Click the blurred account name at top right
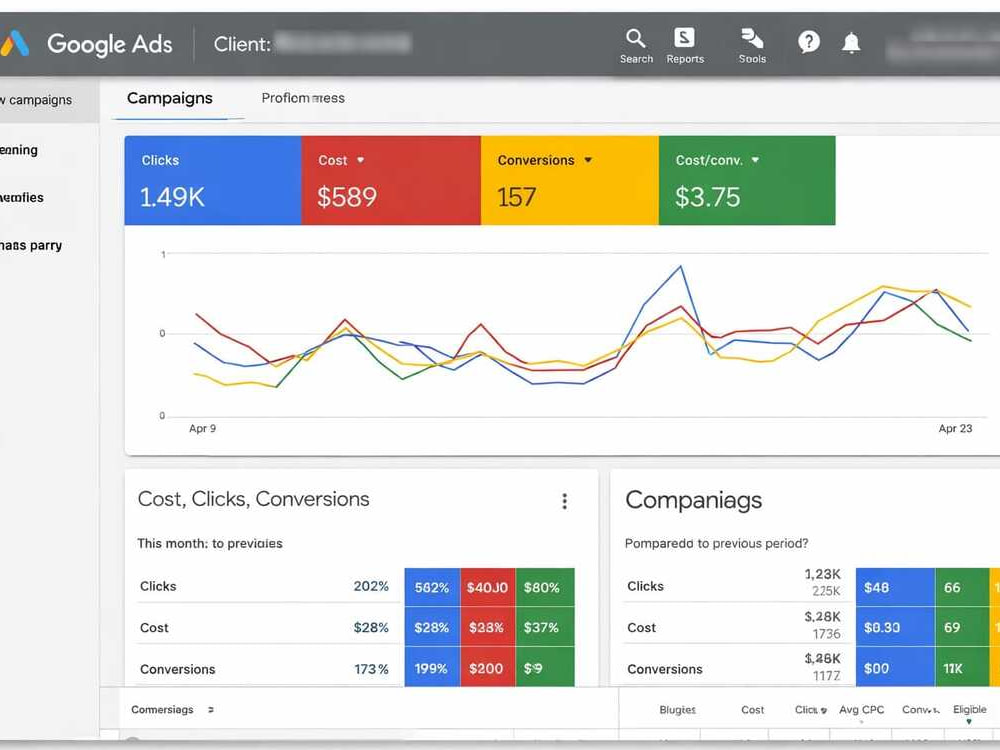Viewport: 1000px width, 750px height. pyautogui.click(x=943, y=45)
